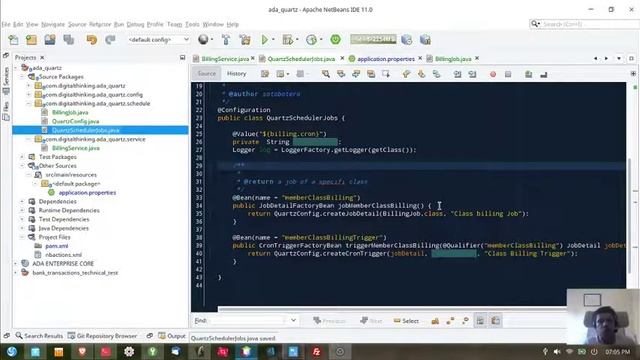Open the Search Results panel
The image size is (640, 360).
point(39,336)
